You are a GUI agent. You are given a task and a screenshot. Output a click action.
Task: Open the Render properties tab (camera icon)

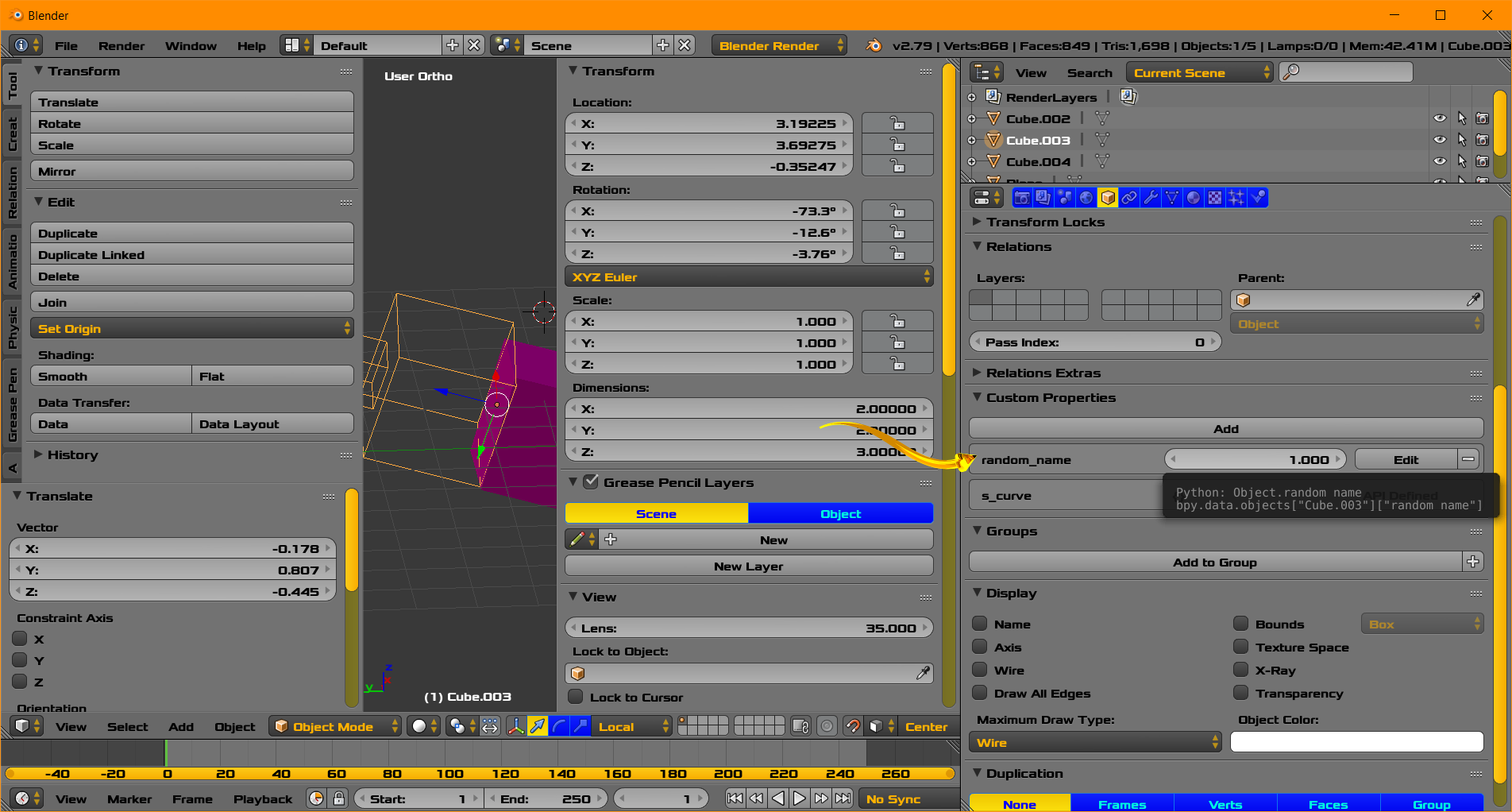coord(1022,198)
